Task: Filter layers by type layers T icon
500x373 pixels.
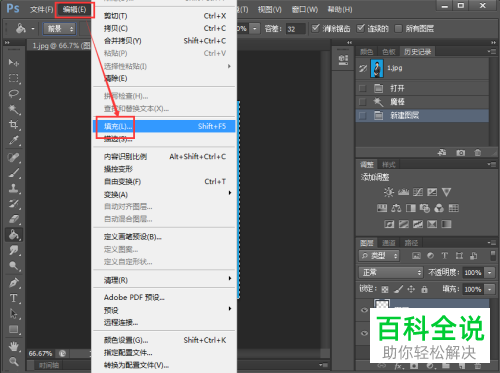Action: (445, 256)
